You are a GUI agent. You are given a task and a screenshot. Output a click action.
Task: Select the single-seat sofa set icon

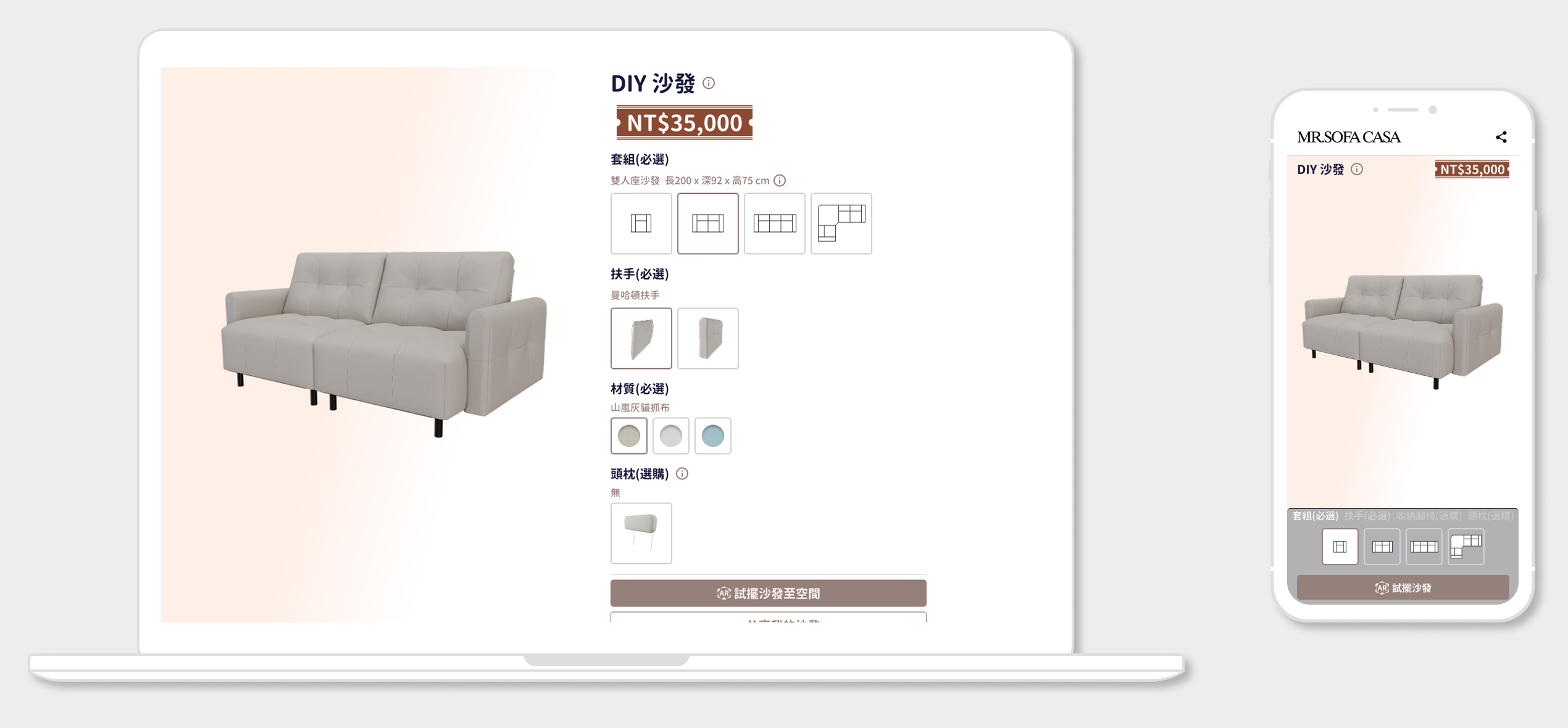click(641, 223)
